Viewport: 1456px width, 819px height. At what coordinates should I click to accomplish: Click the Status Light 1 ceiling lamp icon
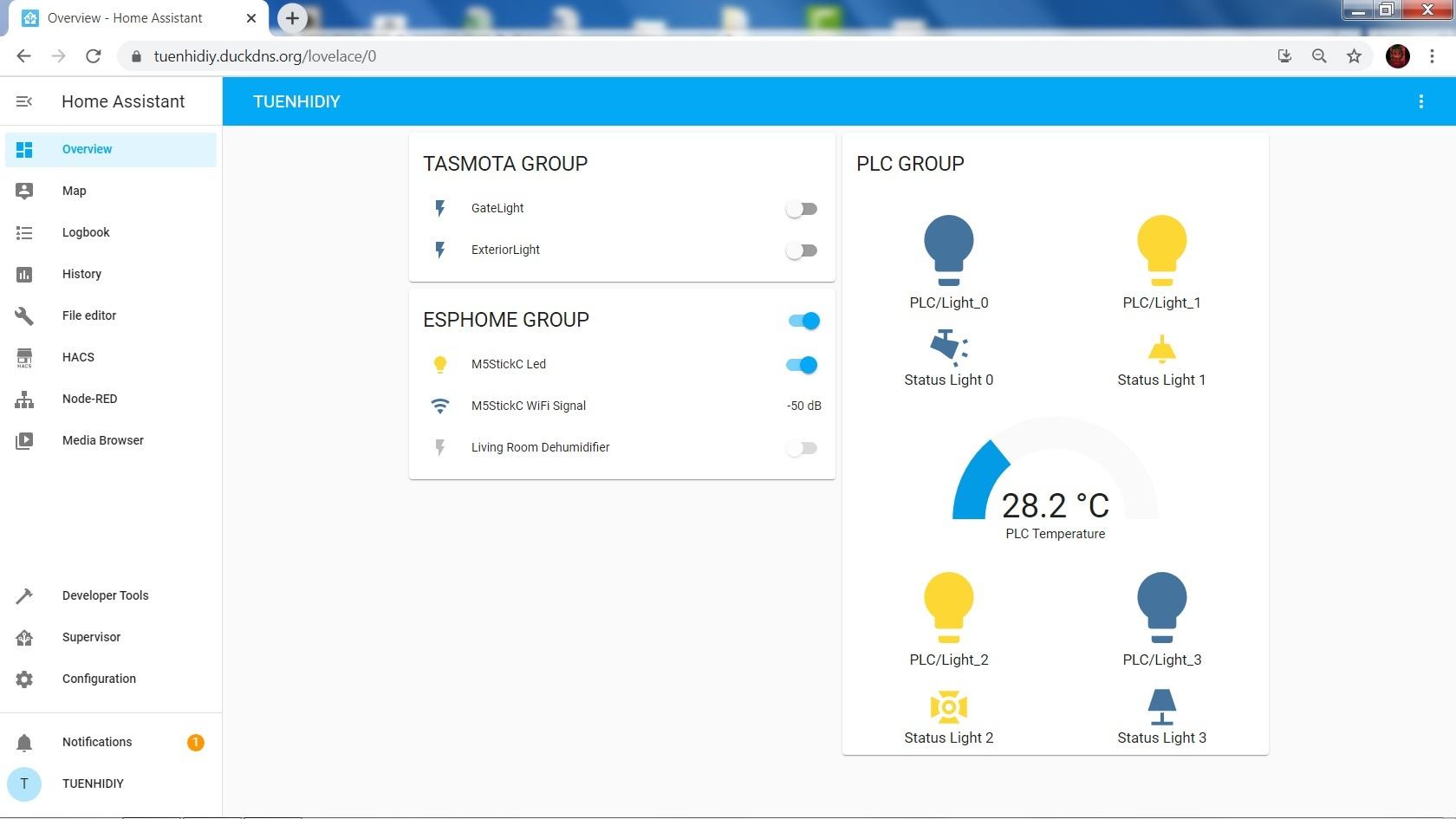(1162, 348)
